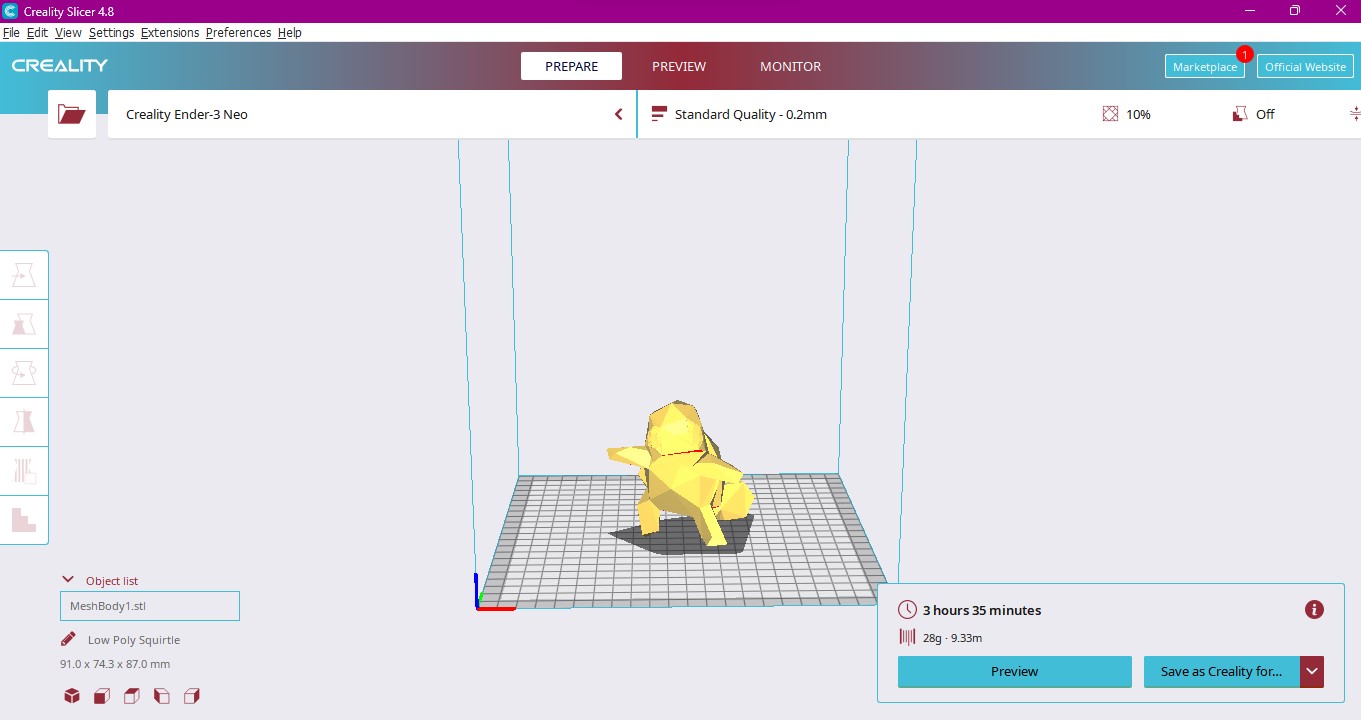Open Support Blocker tool
The width and height of the screenshot is (1361, 720).
point(24,520)
